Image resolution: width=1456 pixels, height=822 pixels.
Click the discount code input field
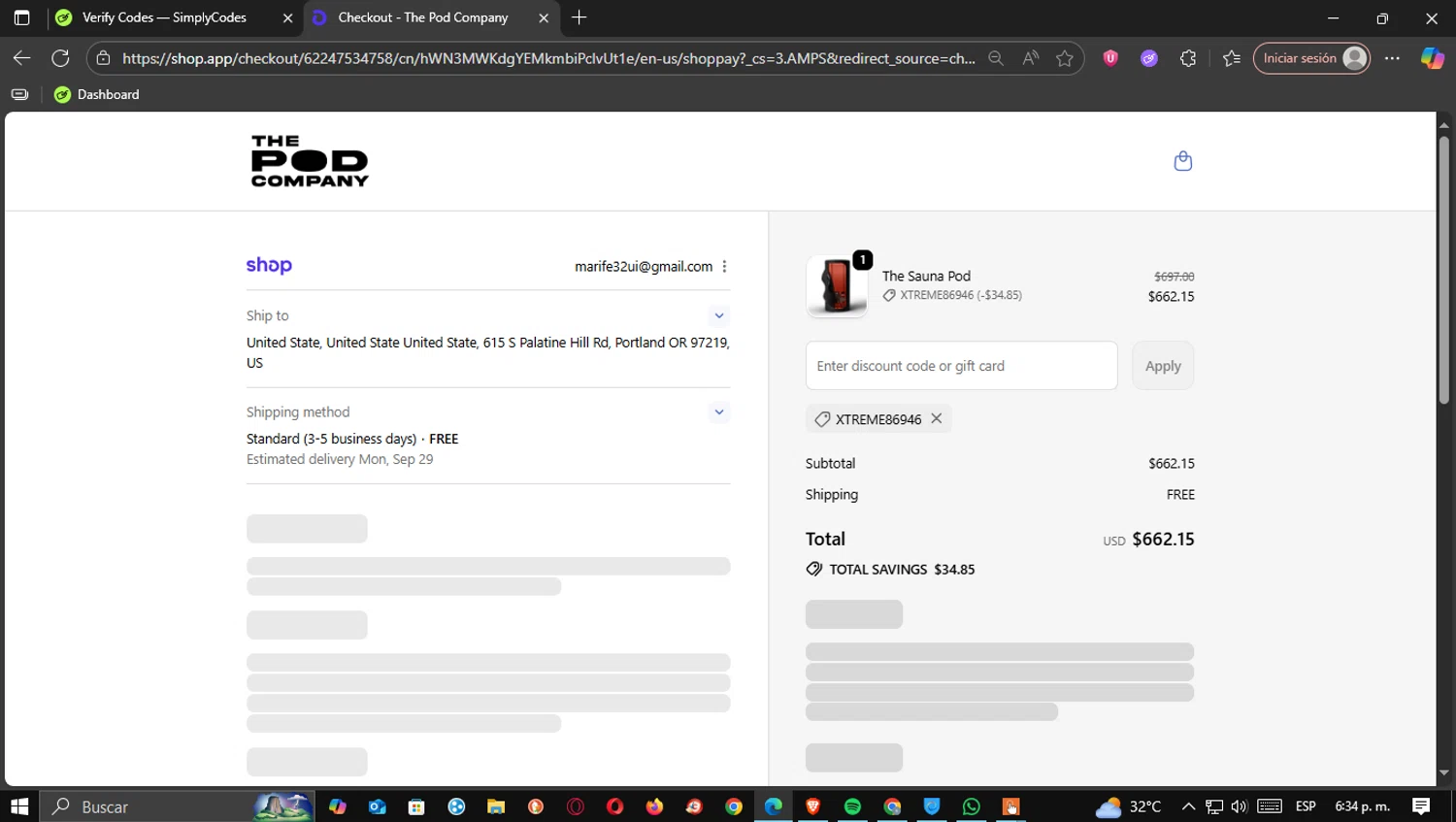pos(961,366)
